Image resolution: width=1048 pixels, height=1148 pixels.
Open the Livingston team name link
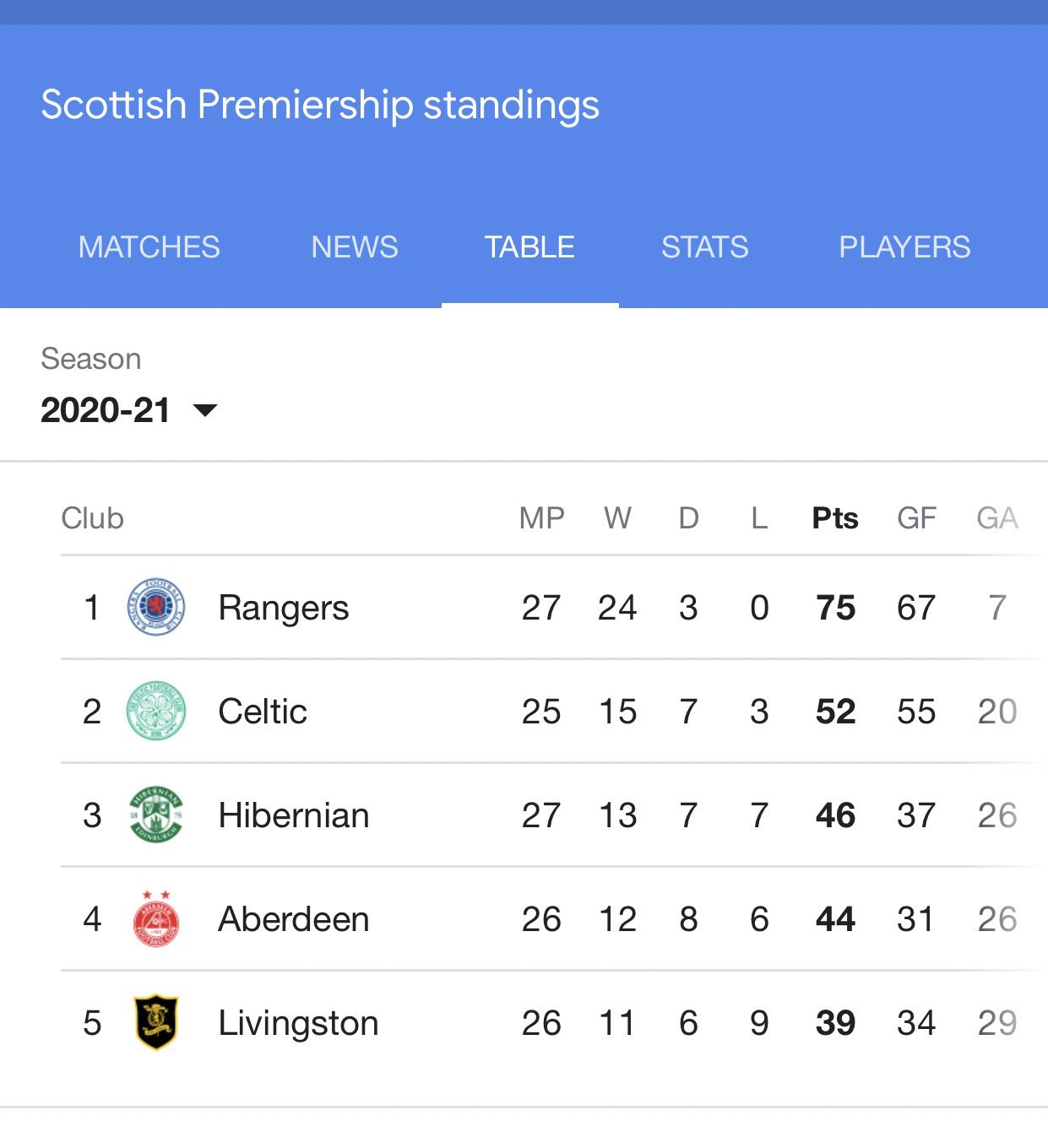click(x=298, y=1024)
